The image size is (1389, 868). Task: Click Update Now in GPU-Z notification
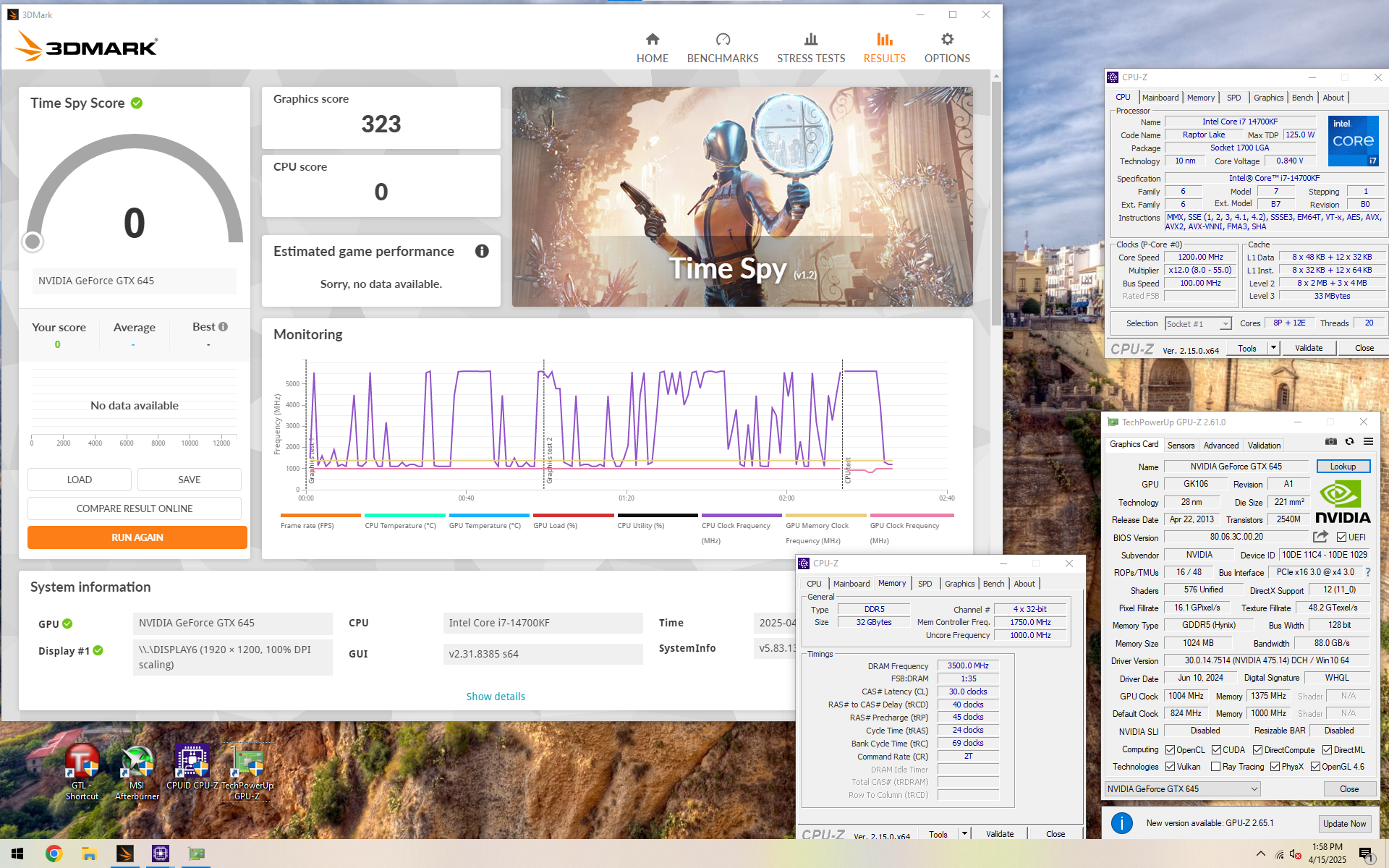tap(1344, 823)
